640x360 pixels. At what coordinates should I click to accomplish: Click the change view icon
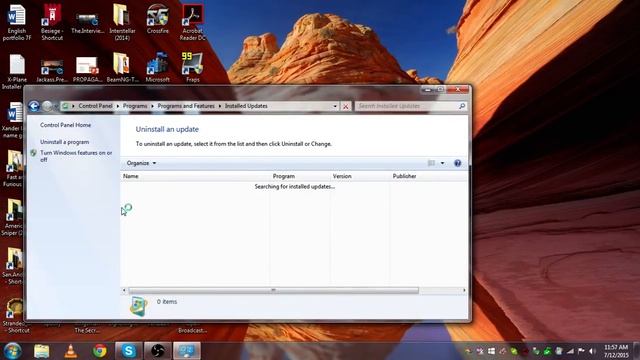coord(431,163)
